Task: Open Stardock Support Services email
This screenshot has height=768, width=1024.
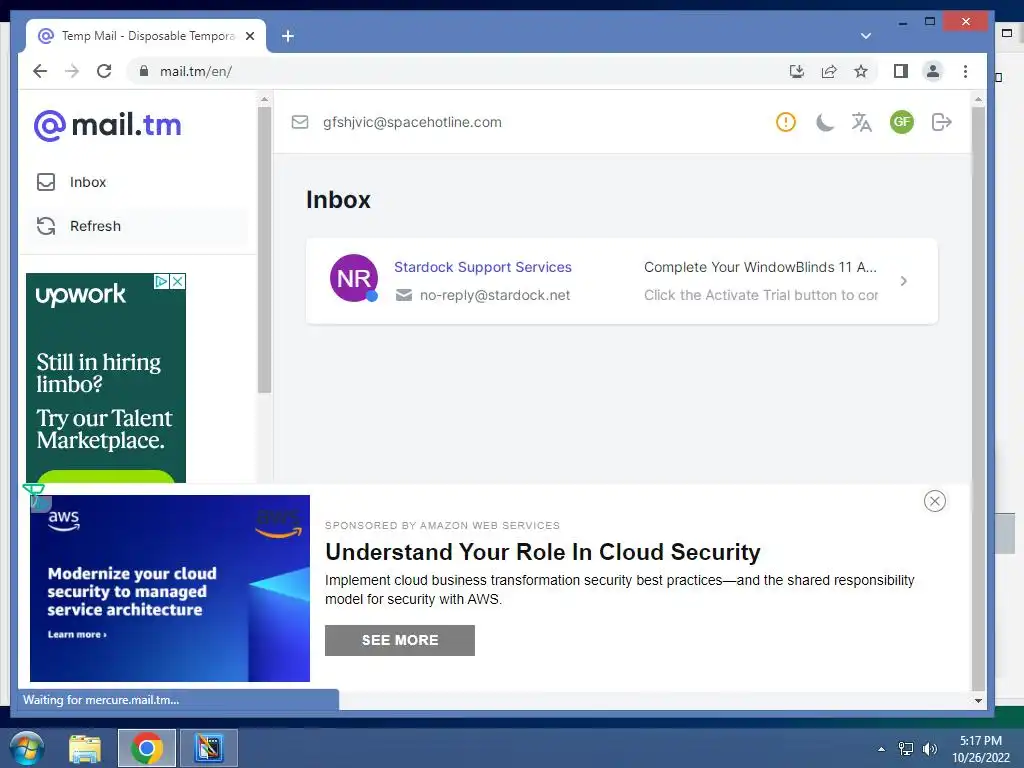Action: (x=622, y=281)
